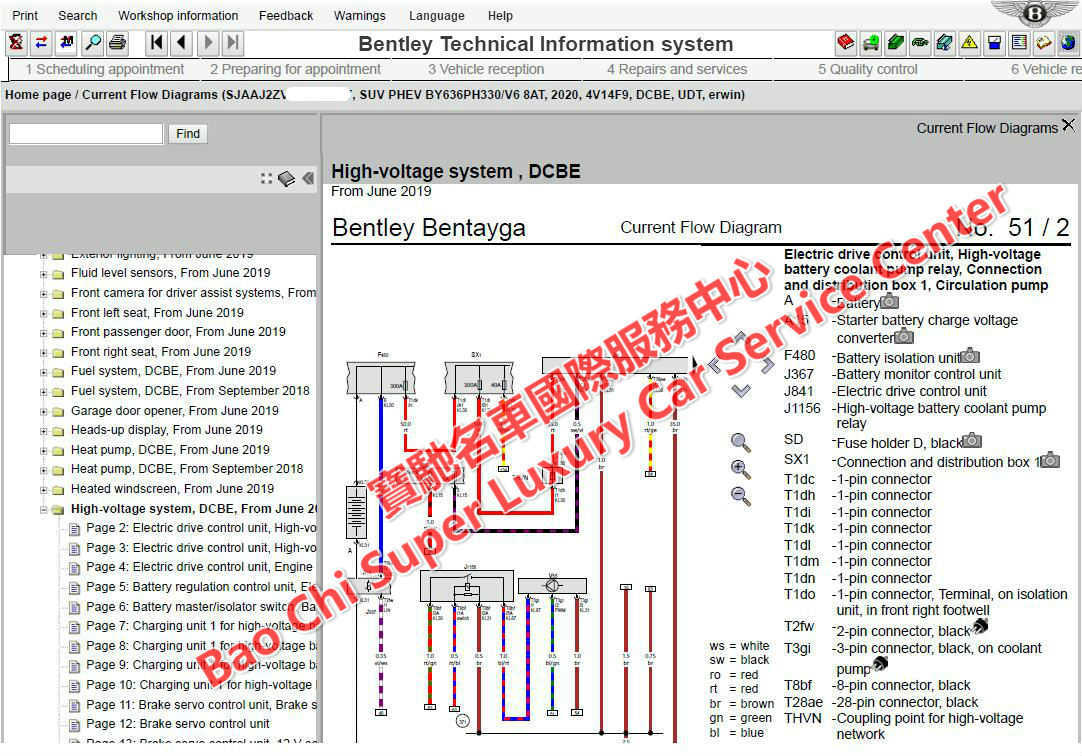Click the Home page breadcrumb link

tap(38, 94)
